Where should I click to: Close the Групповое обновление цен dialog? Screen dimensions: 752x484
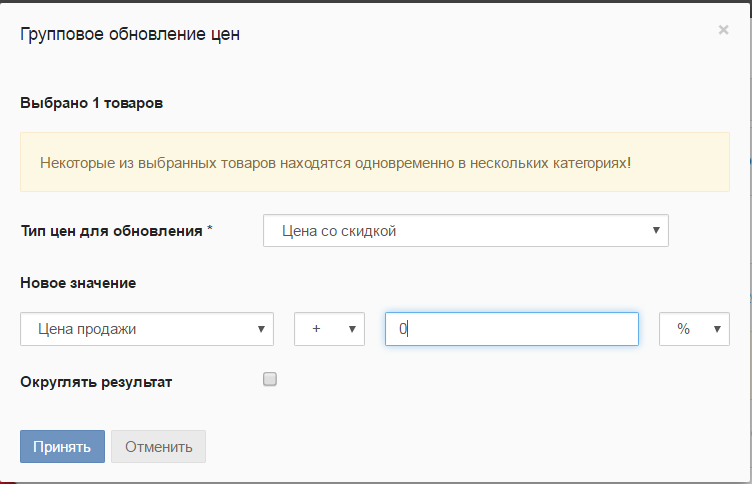pos(723,30)
